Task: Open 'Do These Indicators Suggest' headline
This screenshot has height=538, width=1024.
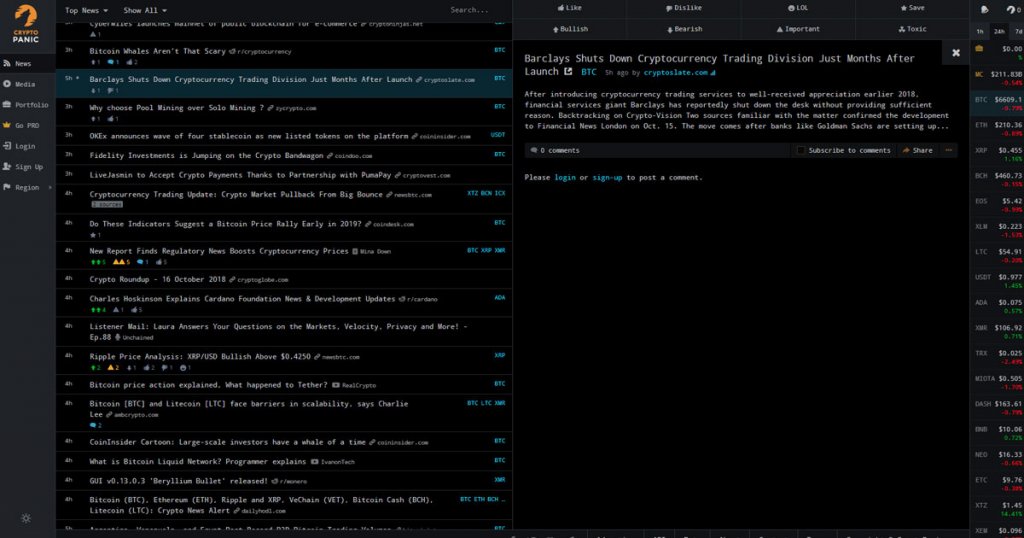Action: pyautogui.click(x=225, y=223)
